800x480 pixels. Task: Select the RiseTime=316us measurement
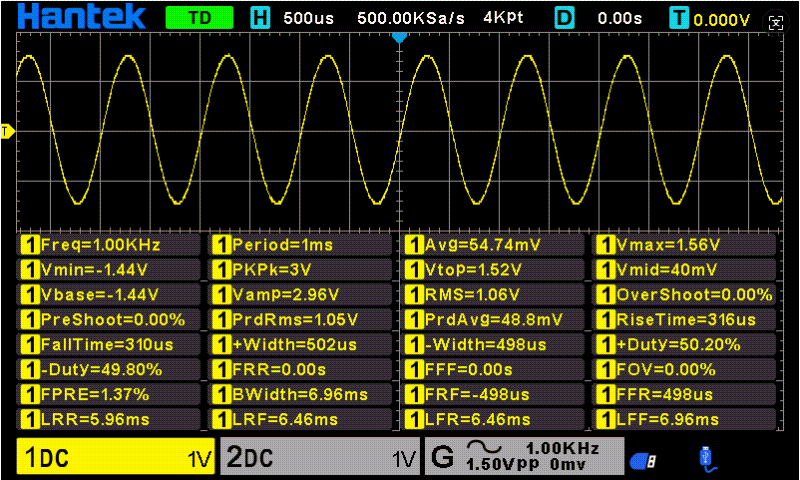pyautogui.click(x=687, y=319)
